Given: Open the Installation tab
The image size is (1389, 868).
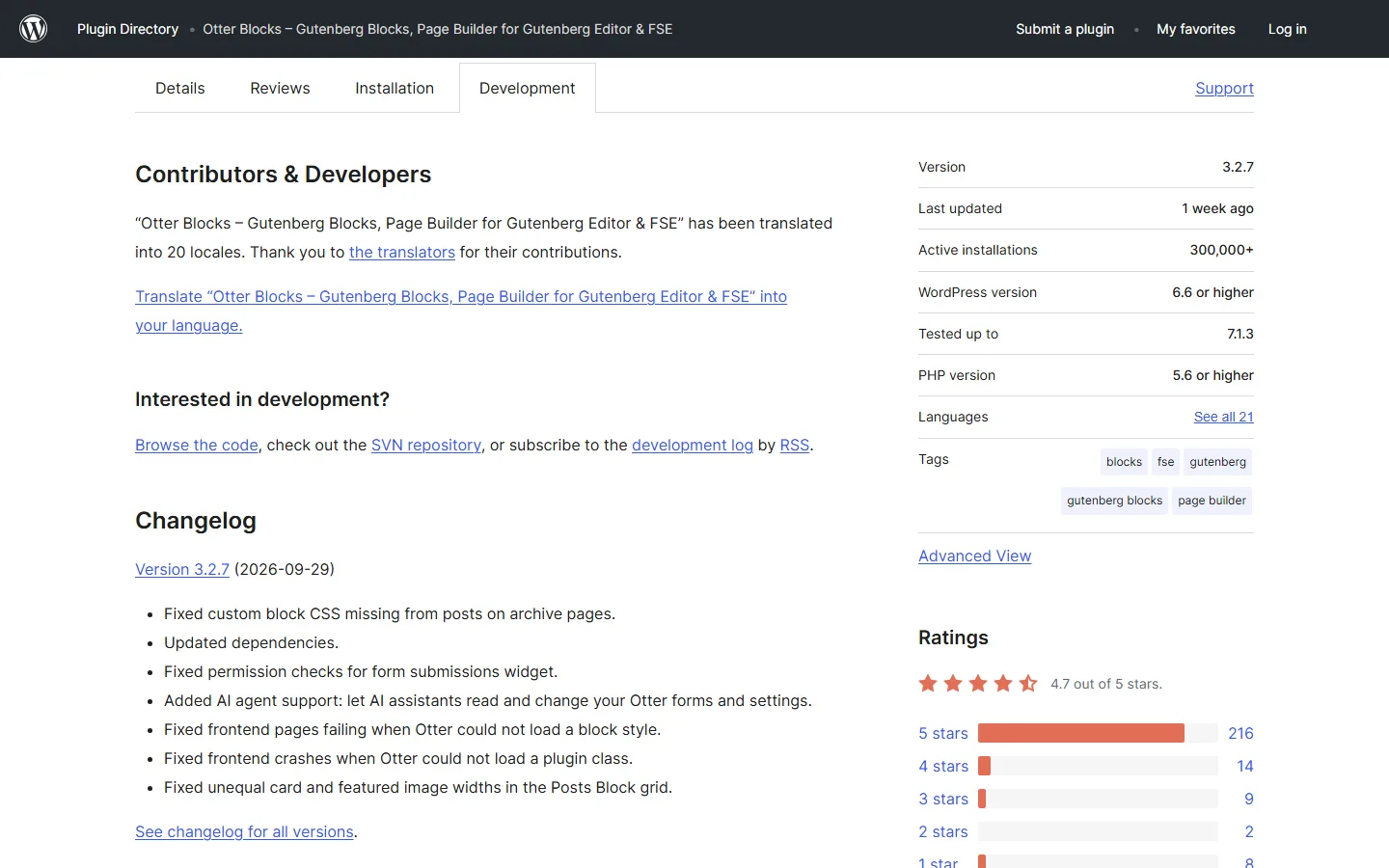Looking at the screenshot, I should 395,88.
